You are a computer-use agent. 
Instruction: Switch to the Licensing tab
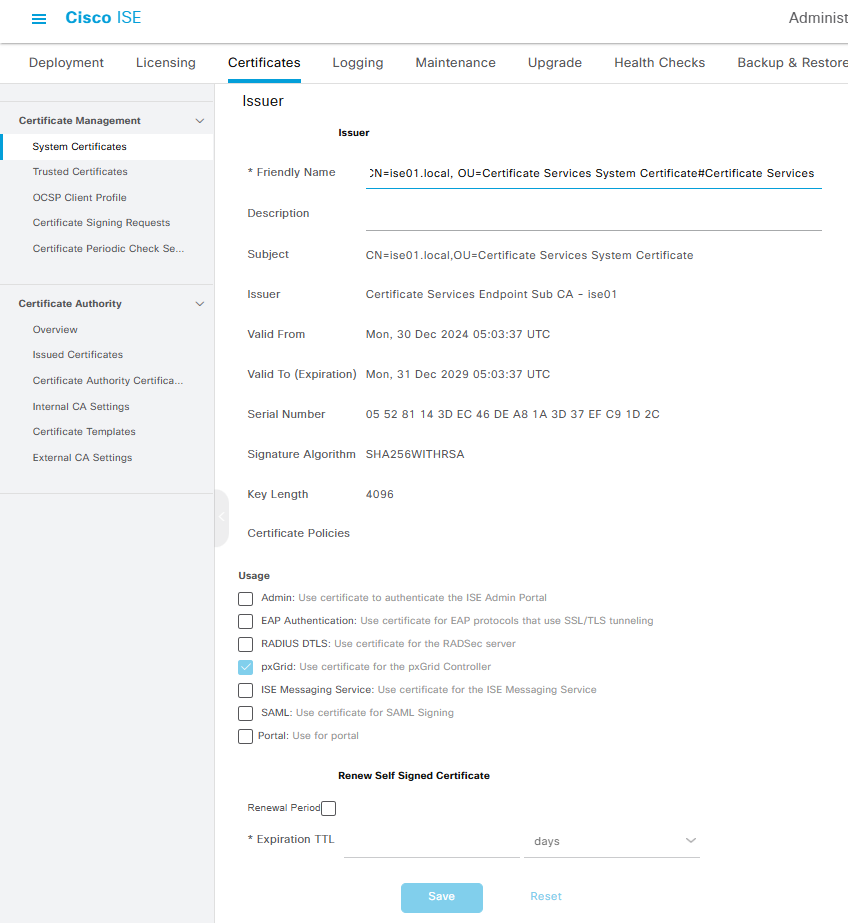pos(165,62)
